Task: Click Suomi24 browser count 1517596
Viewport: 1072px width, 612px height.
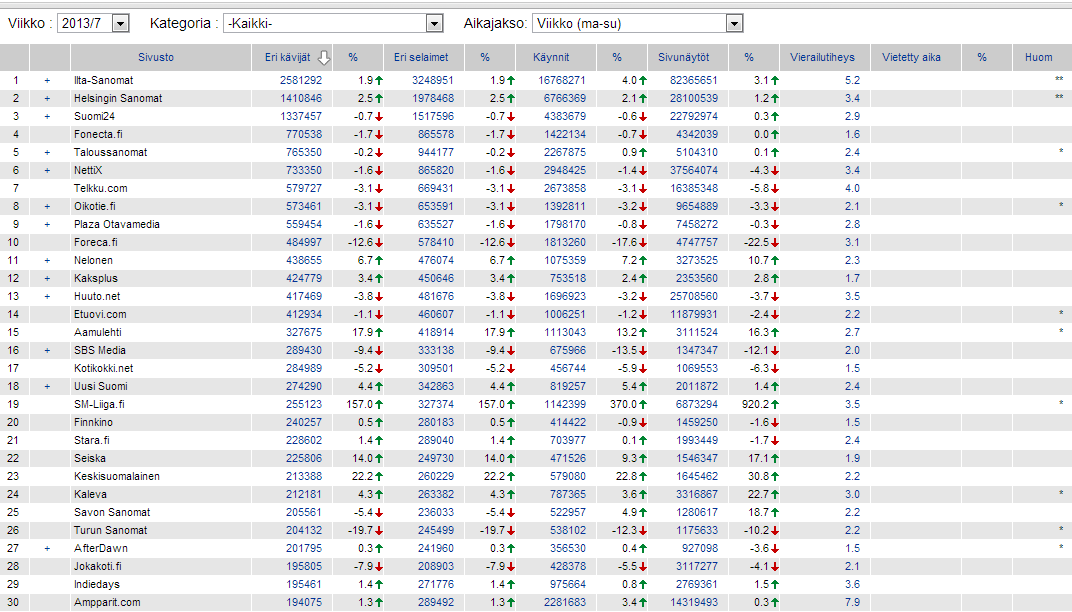Action: click(x=433, y=116)
